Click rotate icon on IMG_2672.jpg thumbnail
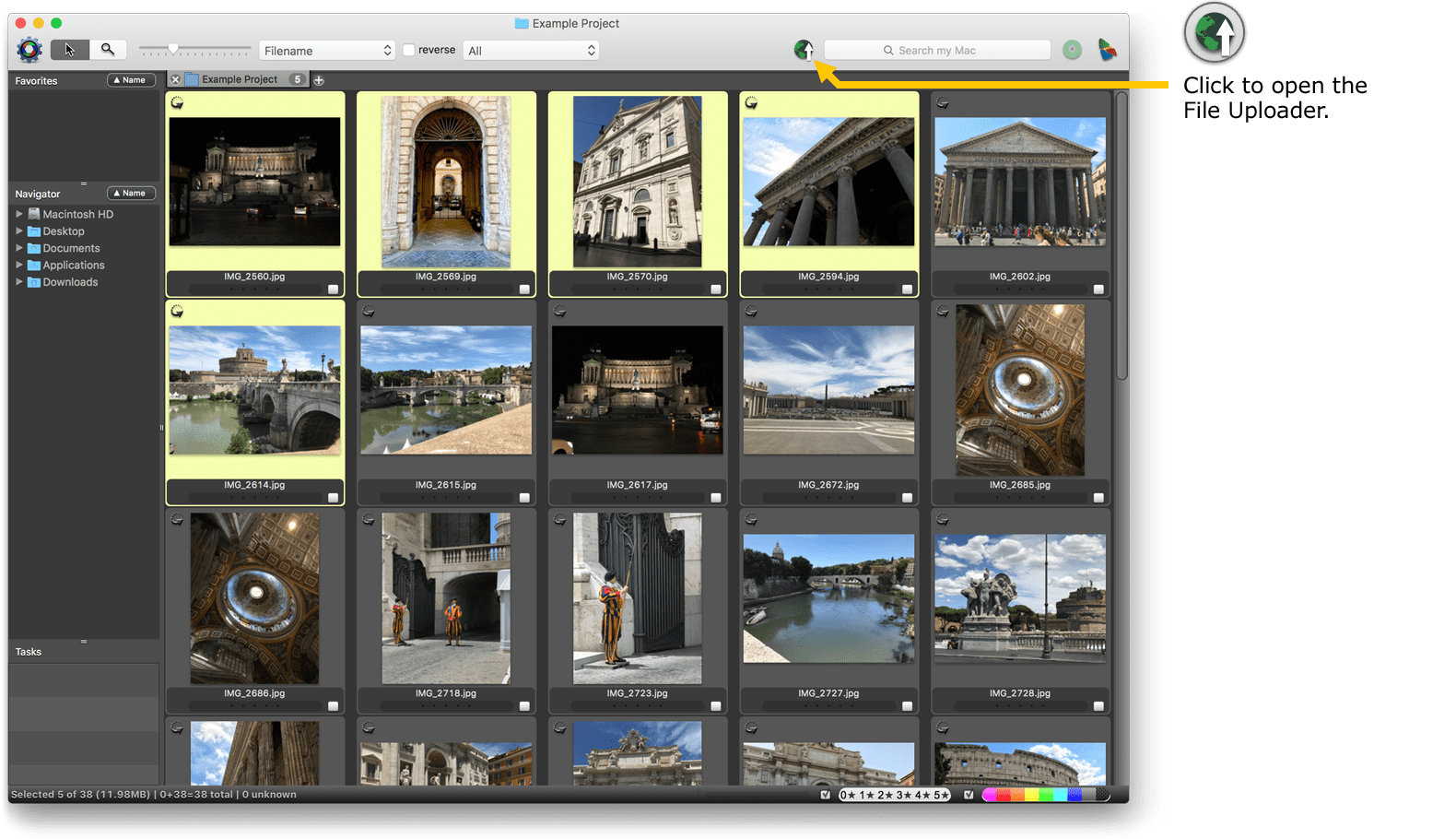The width and height of the screenshot is (1456, 839). pos(751,312)
